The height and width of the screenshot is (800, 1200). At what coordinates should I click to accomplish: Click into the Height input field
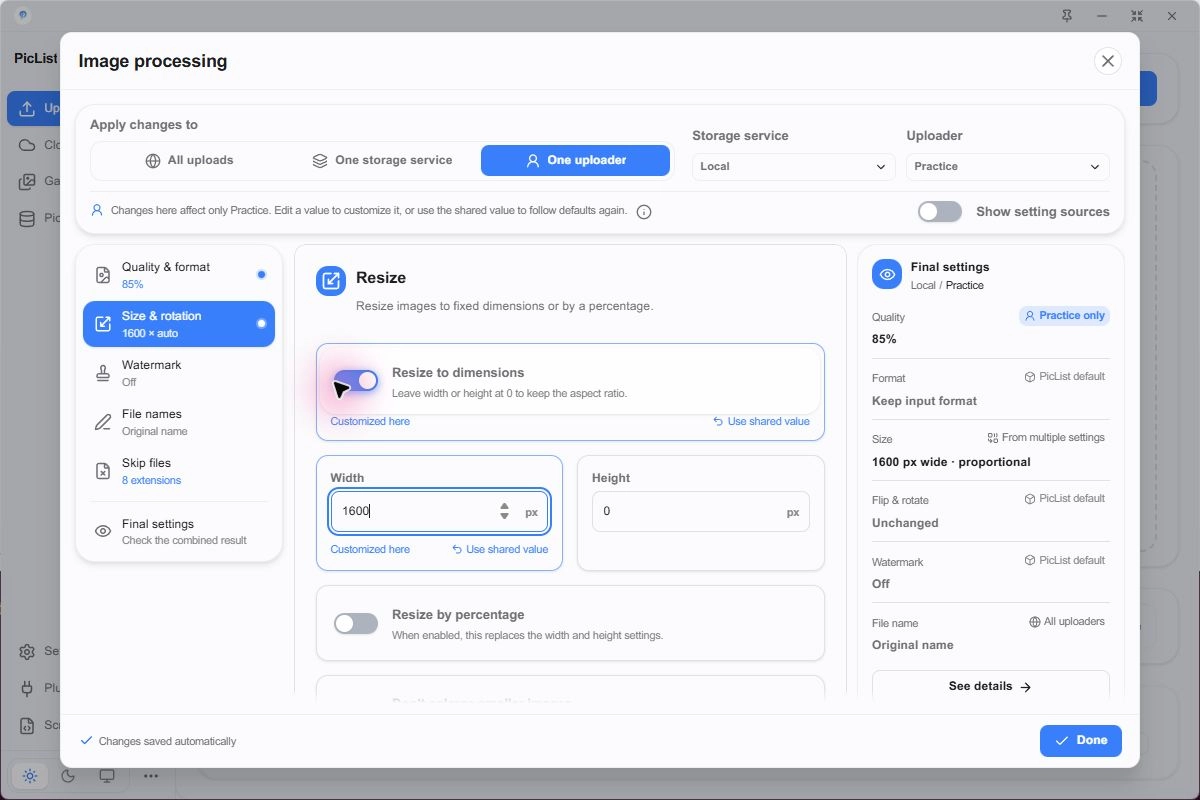click(701, 511)
